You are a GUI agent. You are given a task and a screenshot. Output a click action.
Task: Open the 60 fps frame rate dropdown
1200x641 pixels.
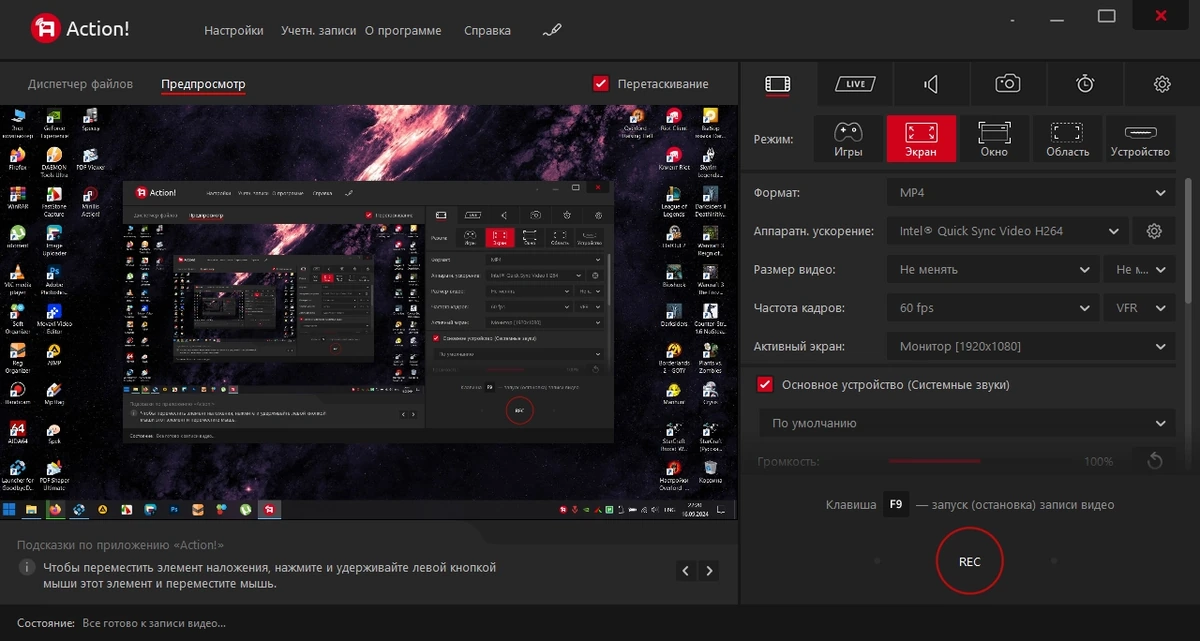point(993,308)
